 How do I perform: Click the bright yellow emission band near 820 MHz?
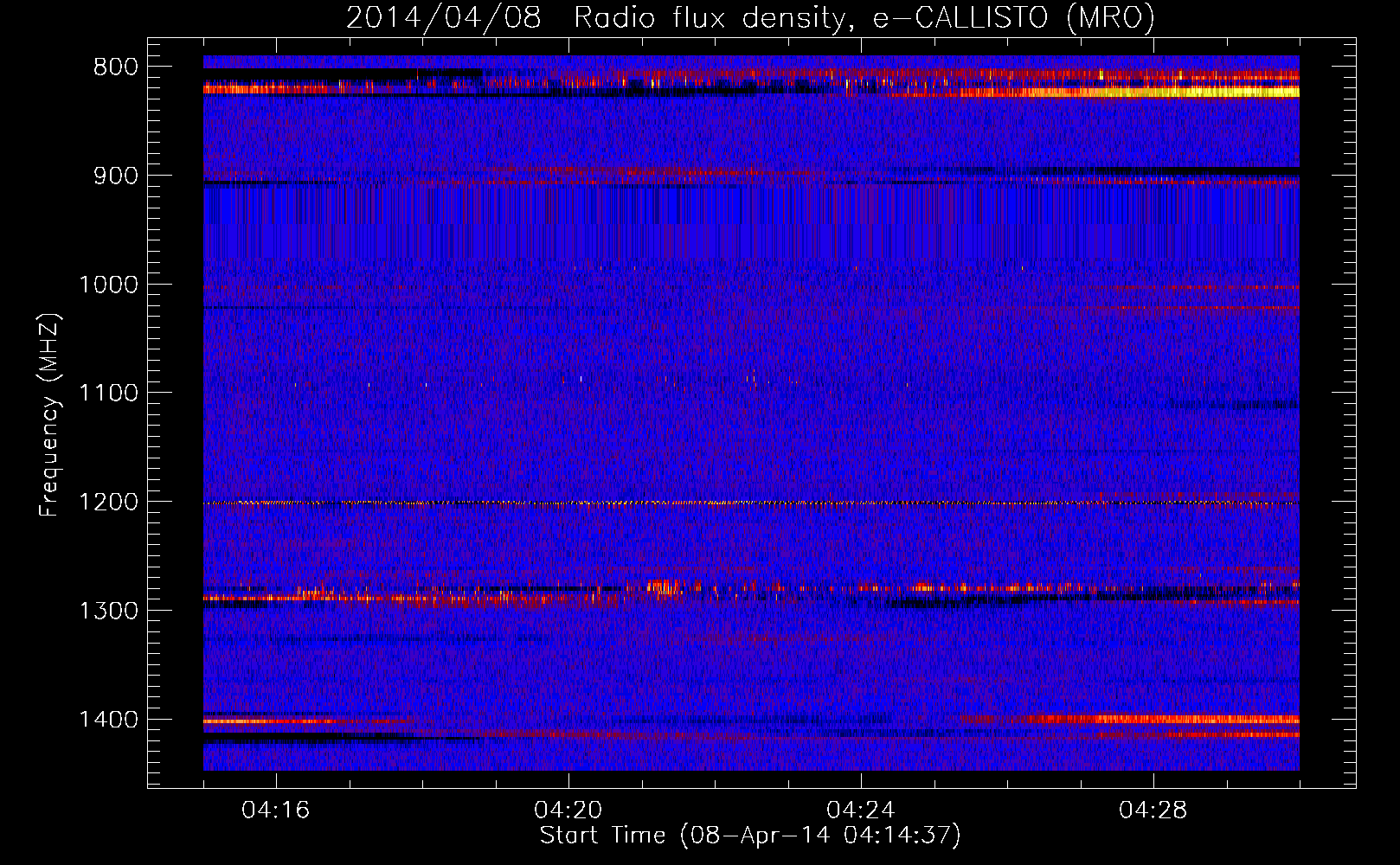[1168, 92]
